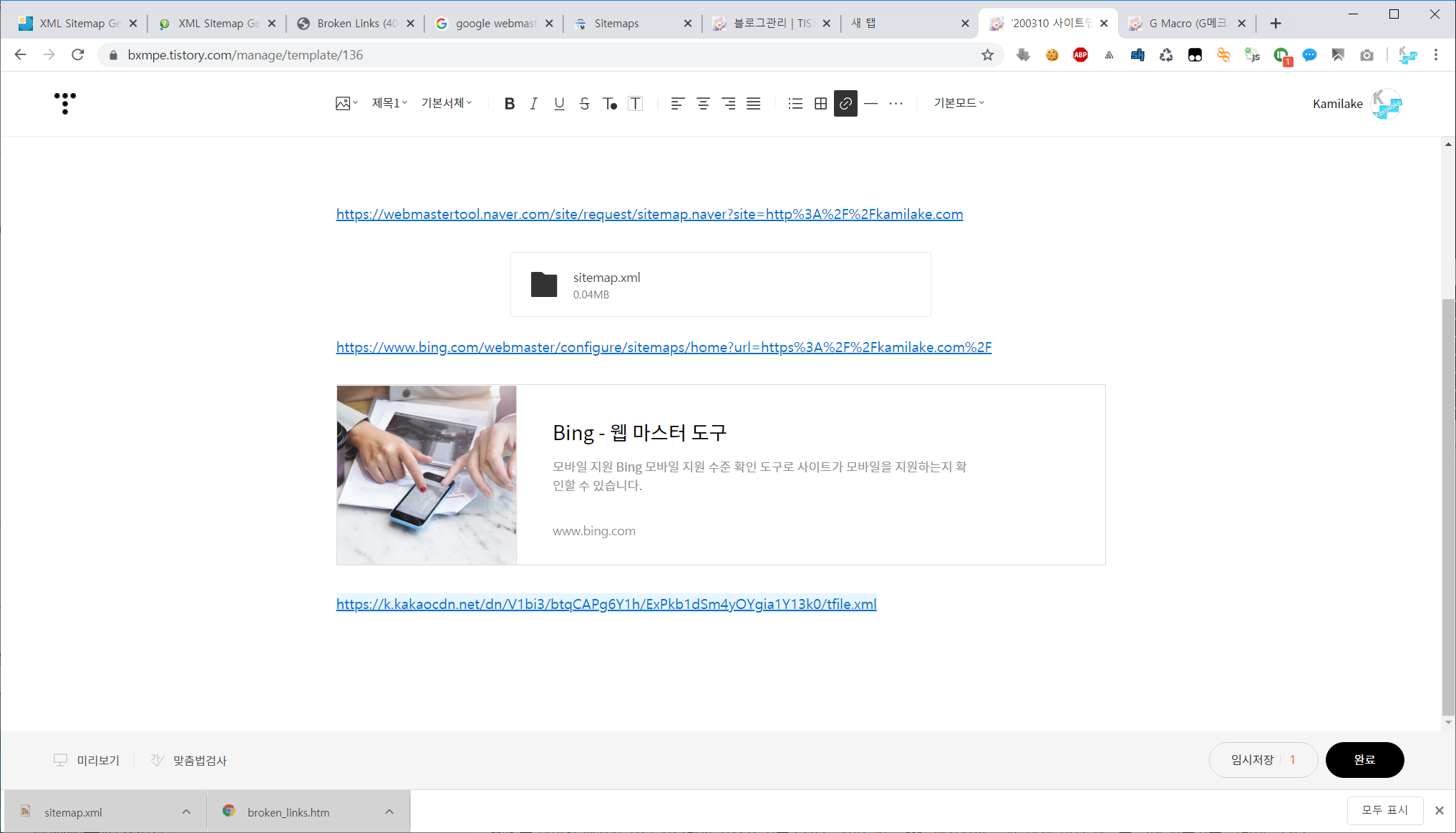Image resolution: width=1456 pixels, height=833 pixels.
Task: Click the link insert icon
Action: pos(845,104)
